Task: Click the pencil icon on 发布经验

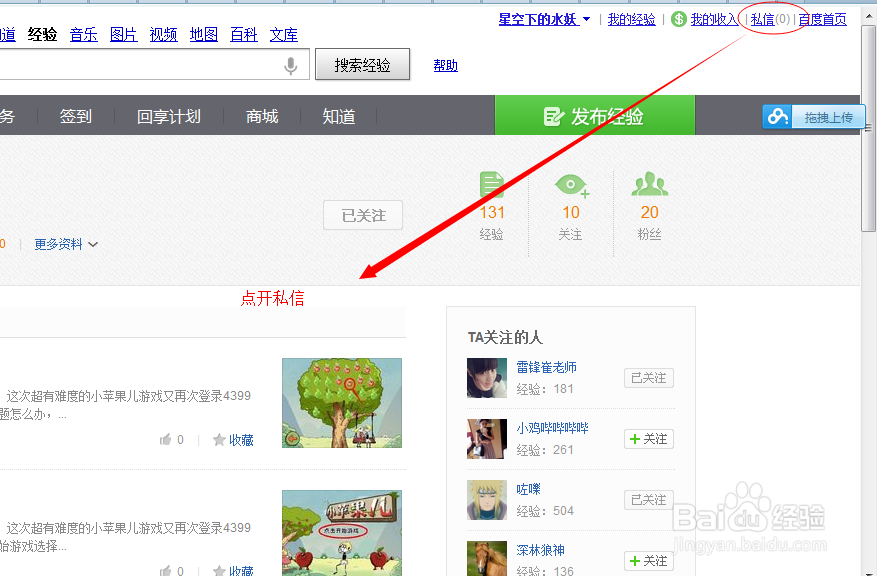Action: click(553, 116)
